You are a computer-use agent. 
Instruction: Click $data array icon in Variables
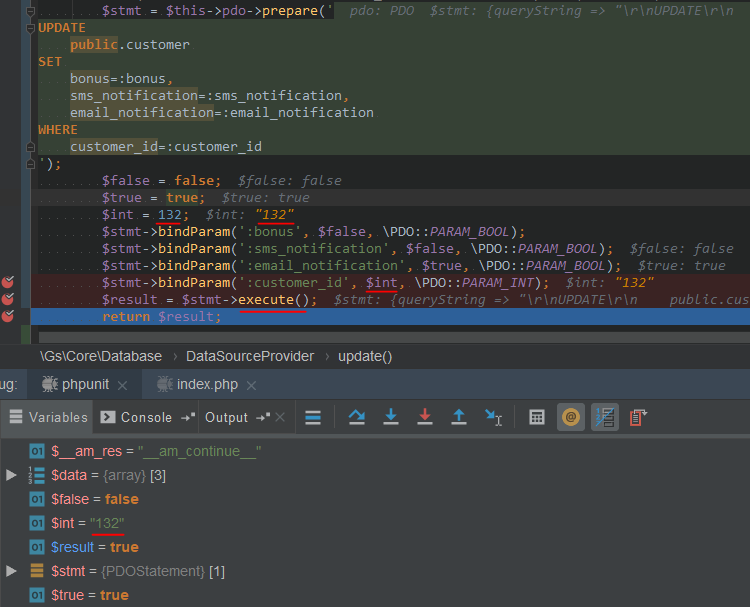point(36,475)
